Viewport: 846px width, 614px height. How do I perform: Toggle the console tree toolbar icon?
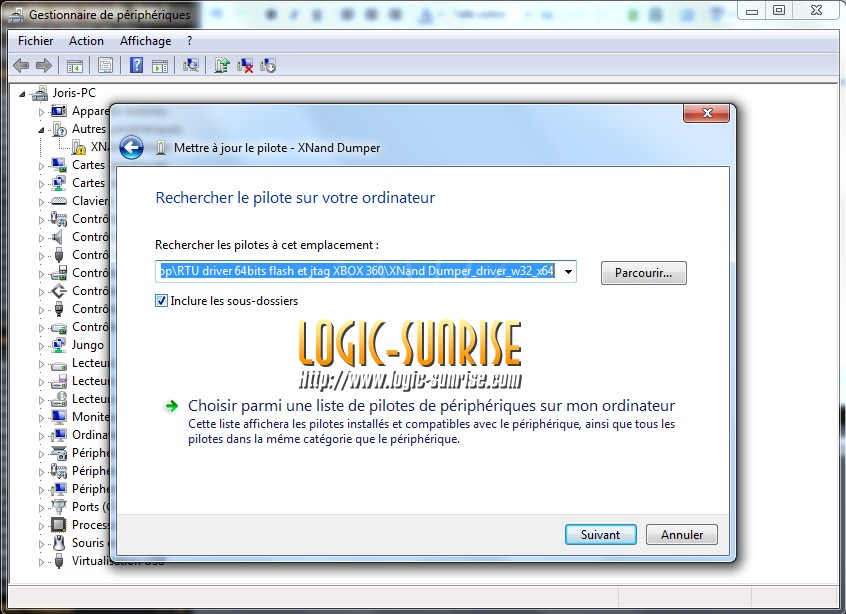[x=74, y=66]
